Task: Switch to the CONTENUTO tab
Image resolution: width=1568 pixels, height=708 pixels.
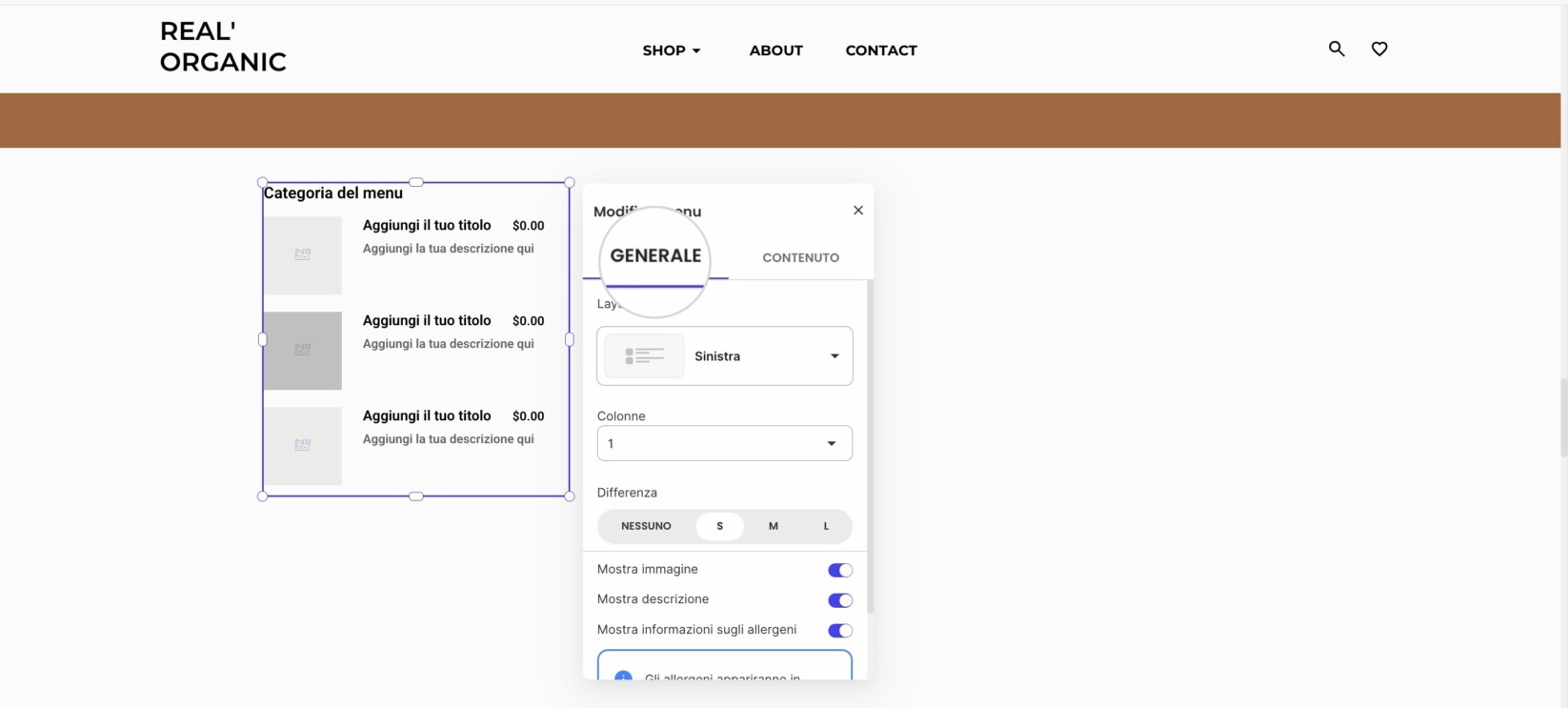Action: pyautogui.click(x=801, y=257)
